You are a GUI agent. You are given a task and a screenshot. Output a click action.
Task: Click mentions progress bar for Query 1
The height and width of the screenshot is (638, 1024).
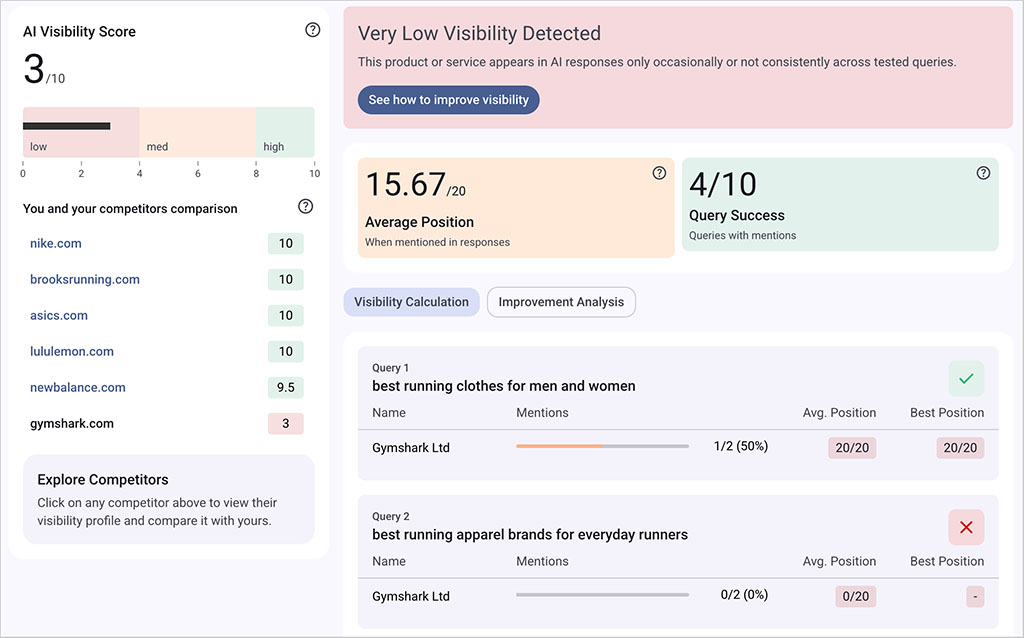602,447
